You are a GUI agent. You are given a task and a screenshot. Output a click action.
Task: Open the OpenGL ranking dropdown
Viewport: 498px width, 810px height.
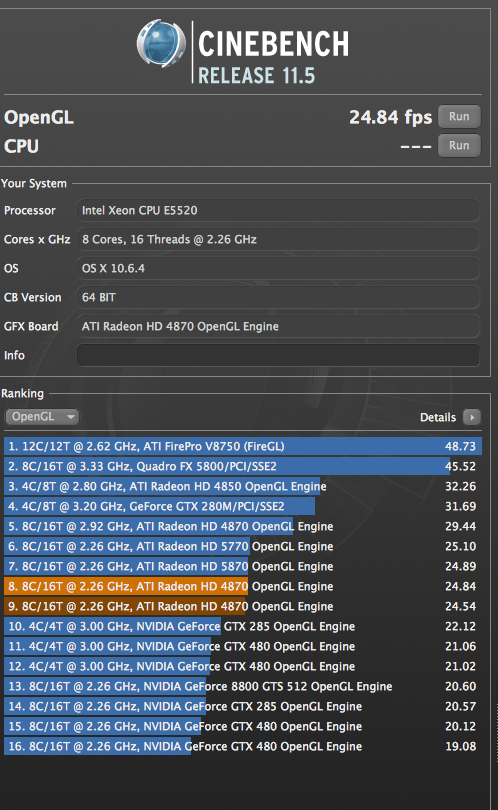coord(42,416)
